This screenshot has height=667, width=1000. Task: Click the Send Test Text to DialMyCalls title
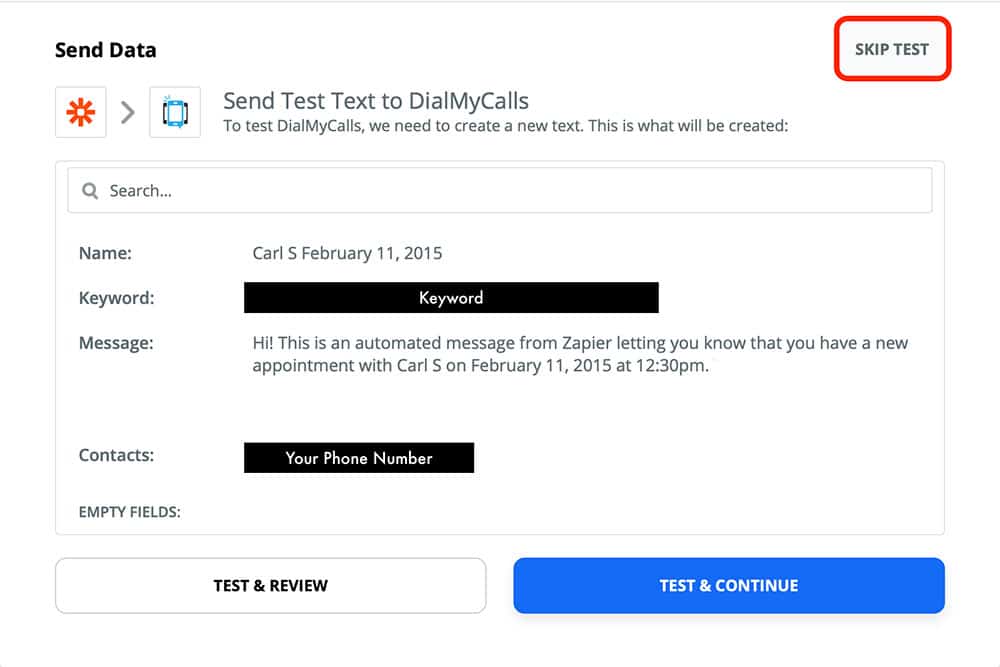(375, 101)
